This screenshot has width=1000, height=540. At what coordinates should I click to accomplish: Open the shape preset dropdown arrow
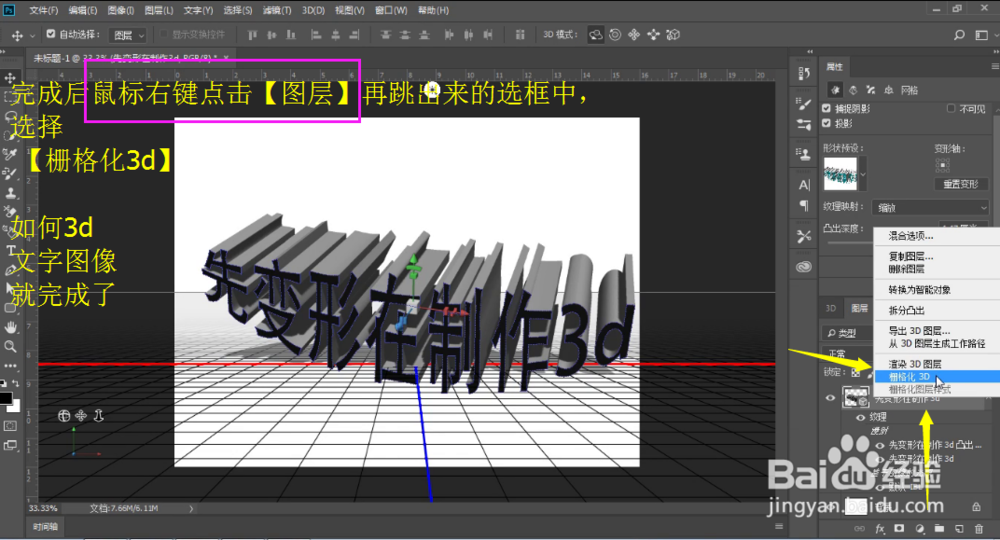tap(863, 174)
